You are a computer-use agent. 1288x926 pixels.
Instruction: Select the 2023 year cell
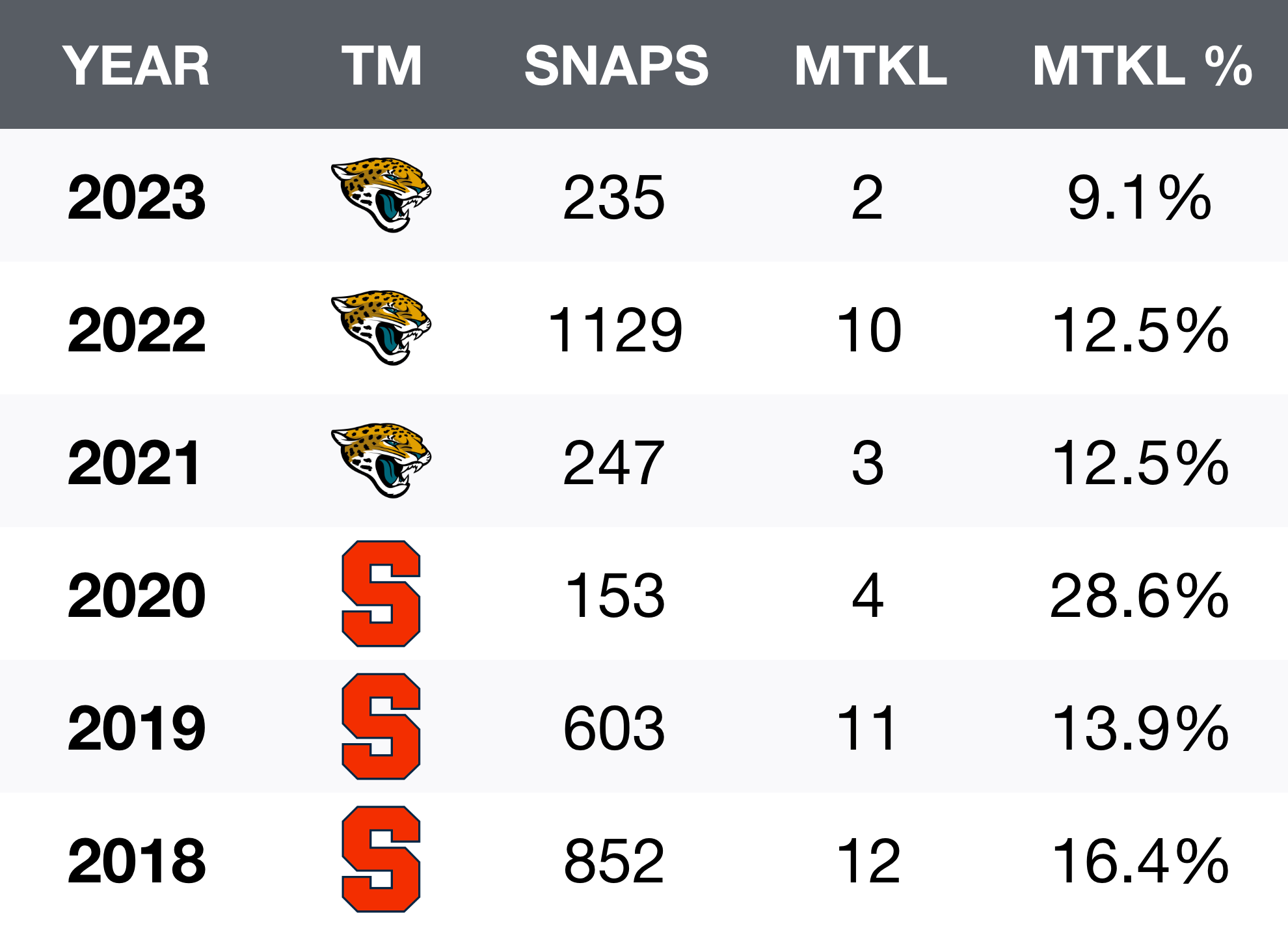[137, 198]
